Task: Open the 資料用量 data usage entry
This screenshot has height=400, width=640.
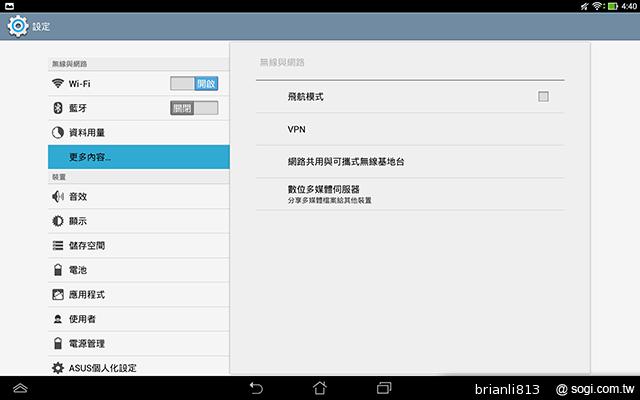Action: 139,132
